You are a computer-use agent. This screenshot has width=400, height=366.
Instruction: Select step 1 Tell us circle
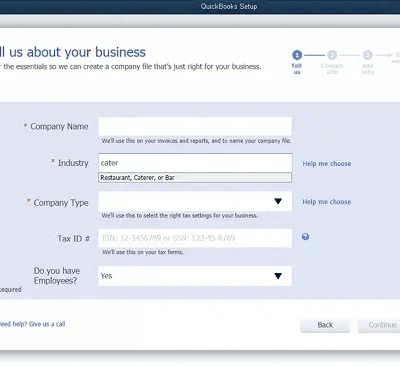point(297,55)
